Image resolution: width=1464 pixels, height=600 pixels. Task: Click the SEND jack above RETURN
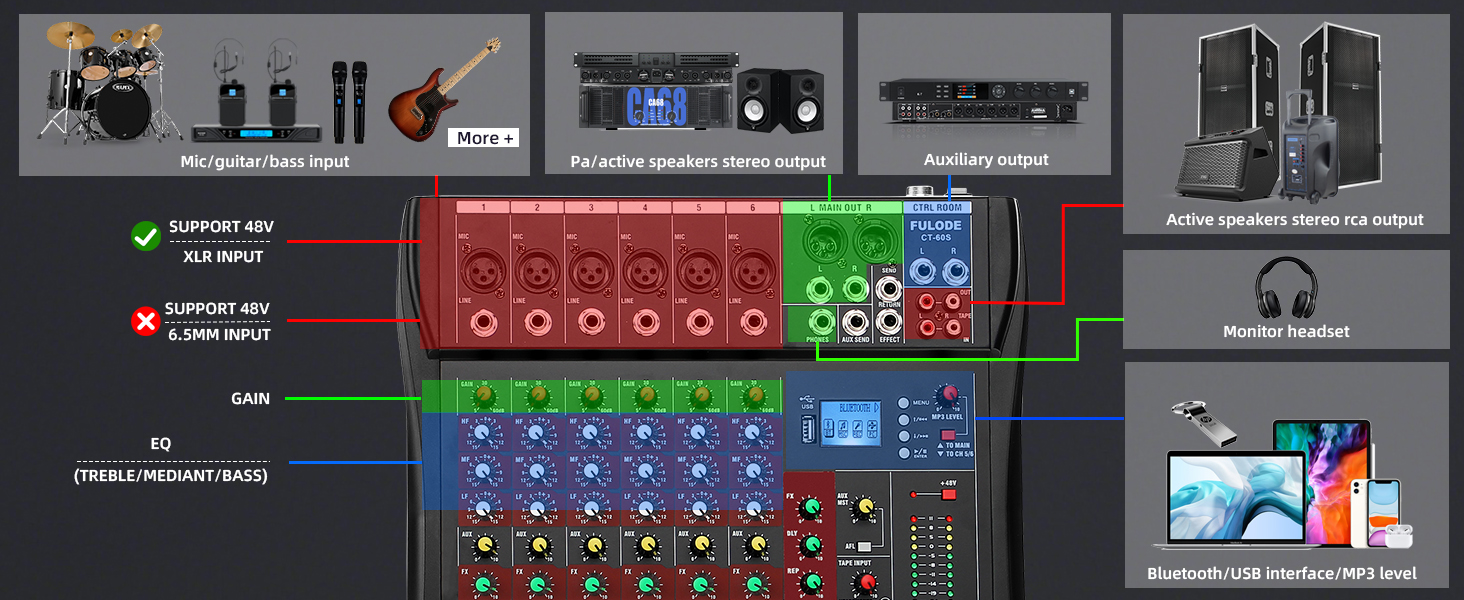(x=889, y=290)
